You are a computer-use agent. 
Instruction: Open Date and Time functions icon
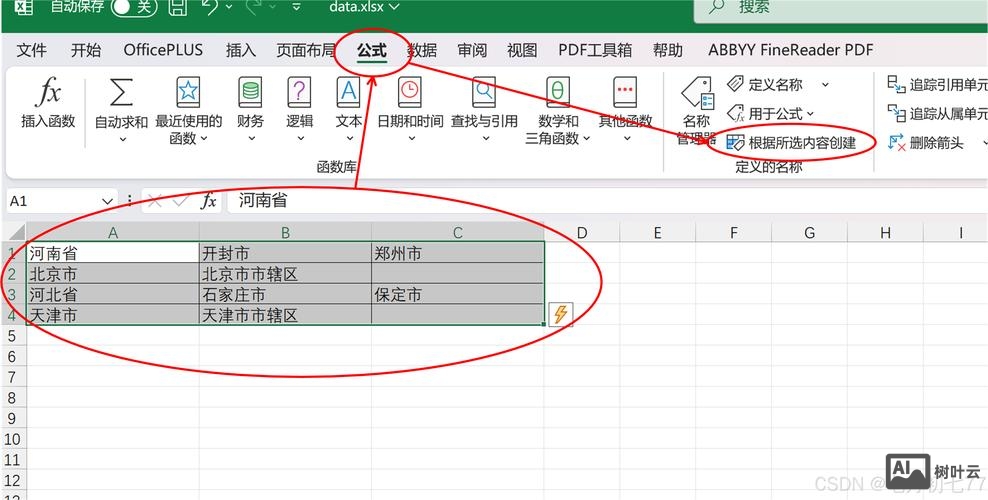point(410,93)
